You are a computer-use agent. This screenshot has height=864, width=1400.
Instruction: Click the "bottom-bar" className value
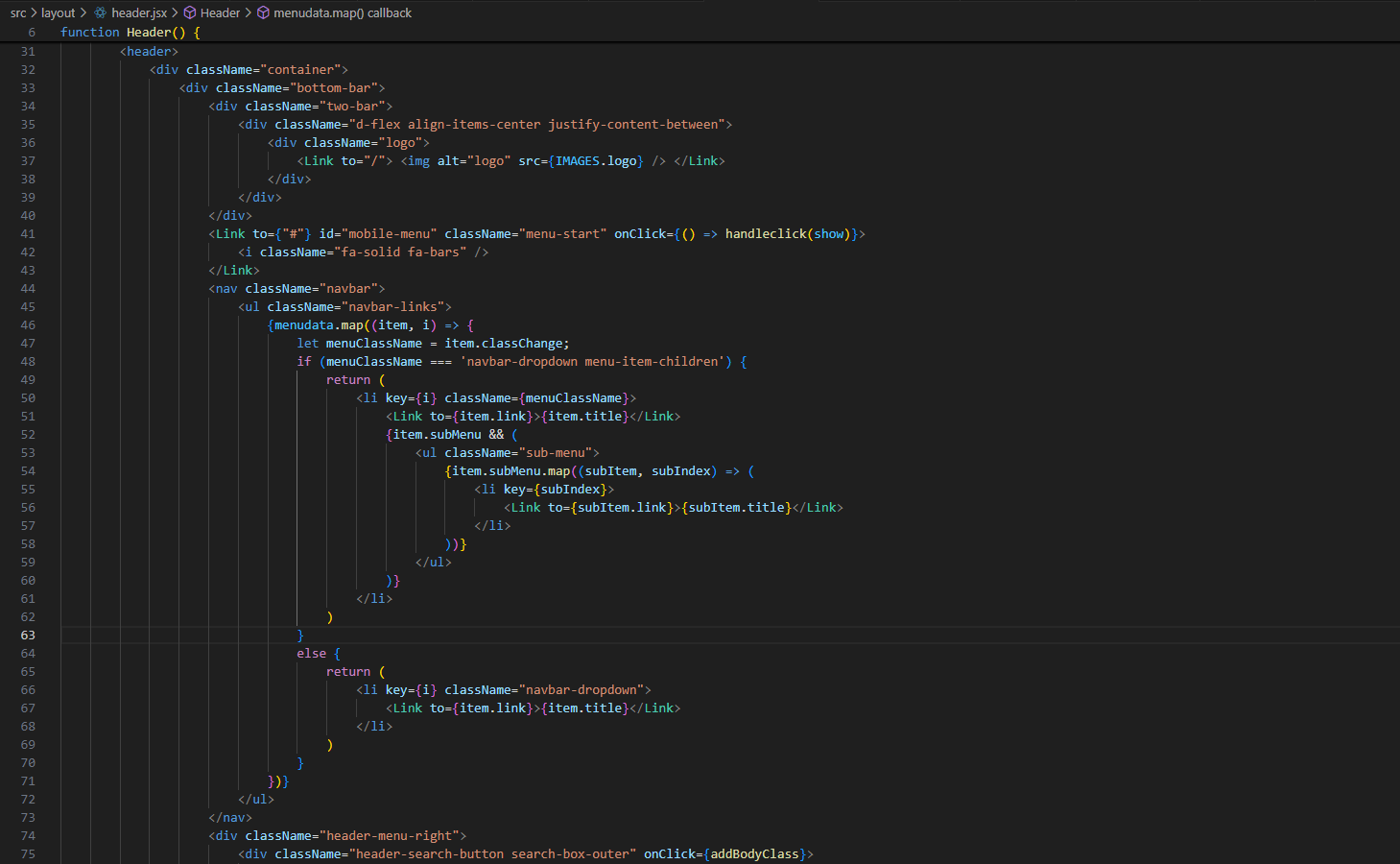pyautogui.click(x=334, y=87)
